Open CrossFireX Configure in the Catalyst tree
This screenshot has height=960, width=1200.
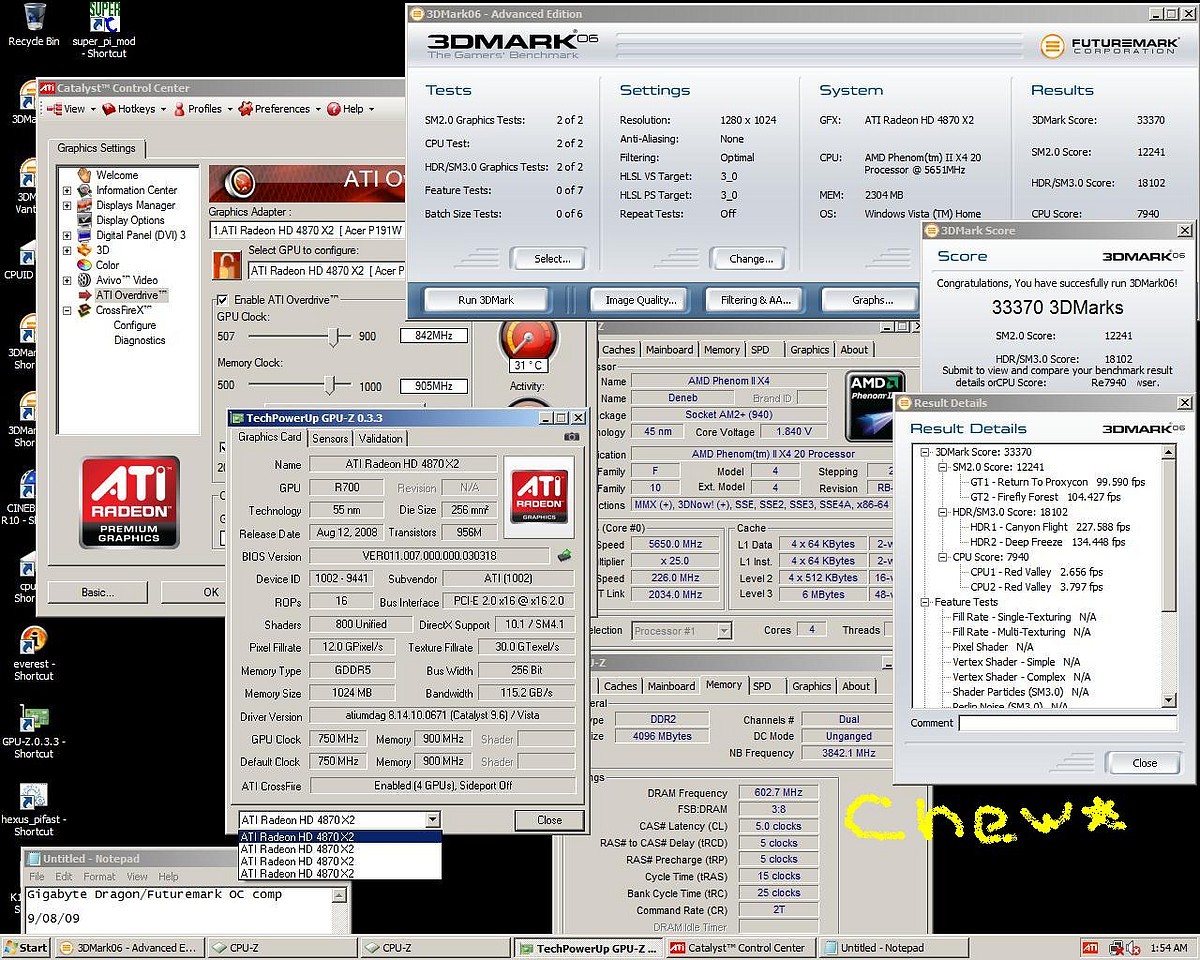click(134, 325)
